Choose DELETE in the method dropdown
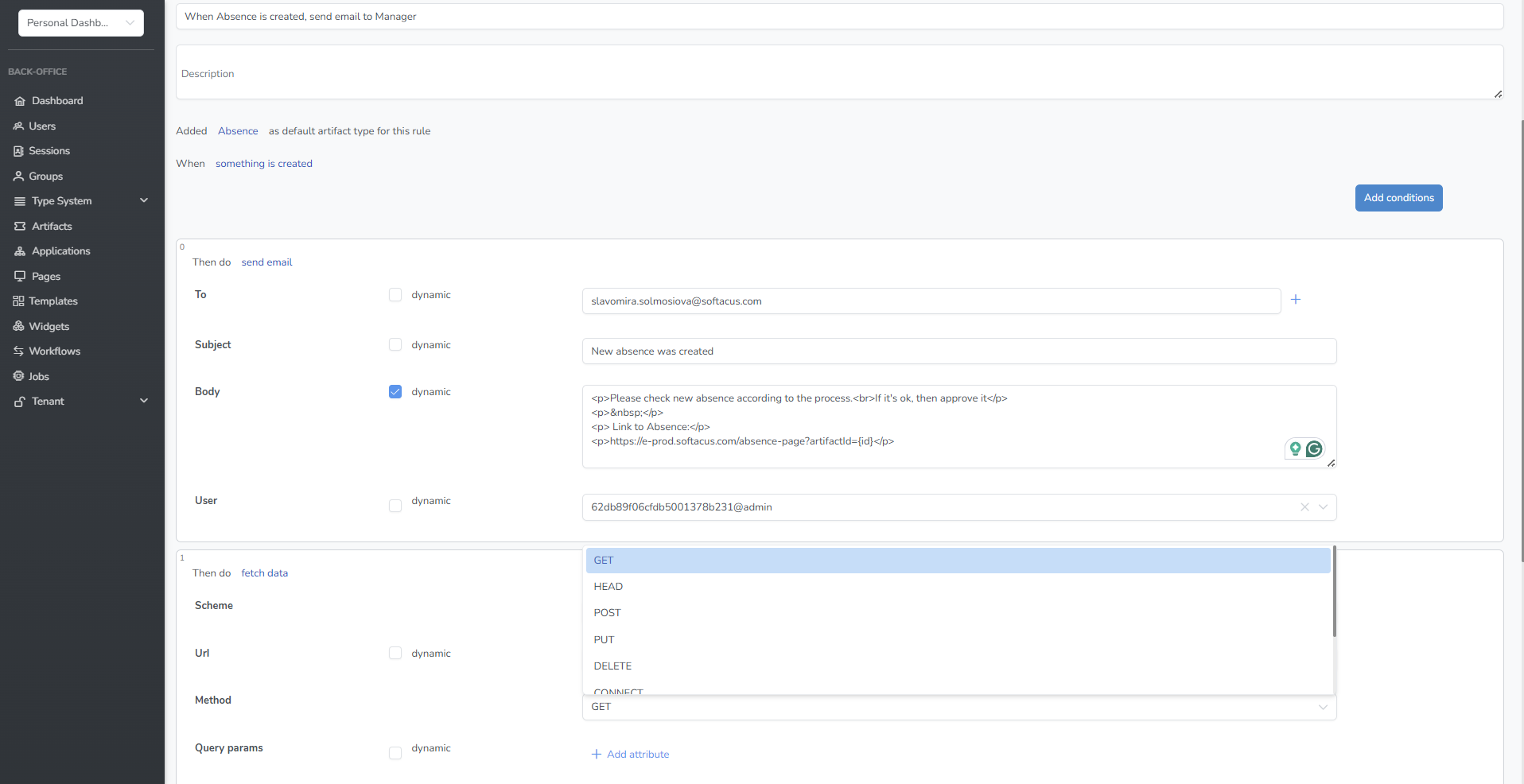 (x=612, y=666)
